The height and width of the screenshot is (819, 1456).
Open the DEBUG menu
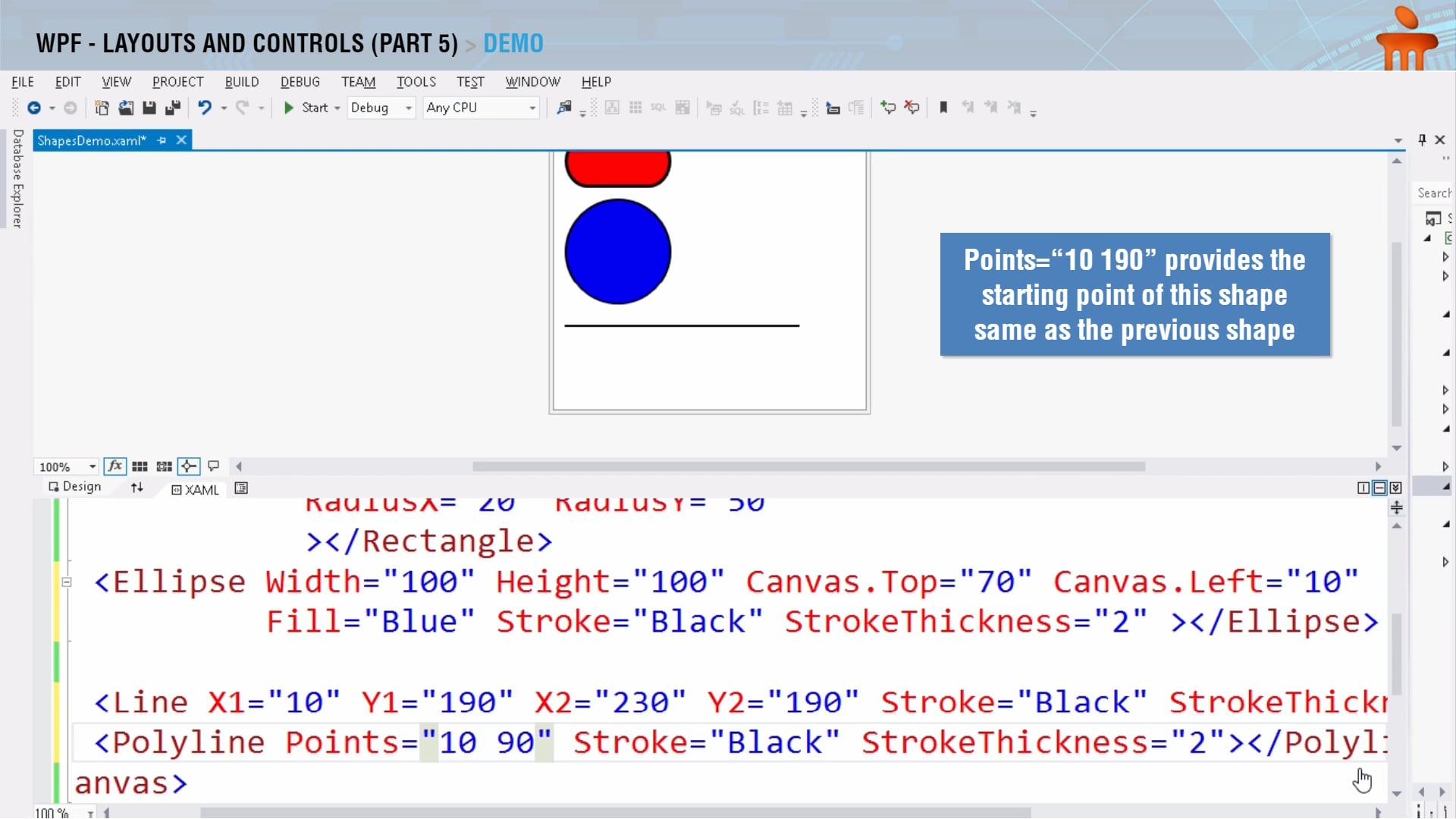pos(300,82)
